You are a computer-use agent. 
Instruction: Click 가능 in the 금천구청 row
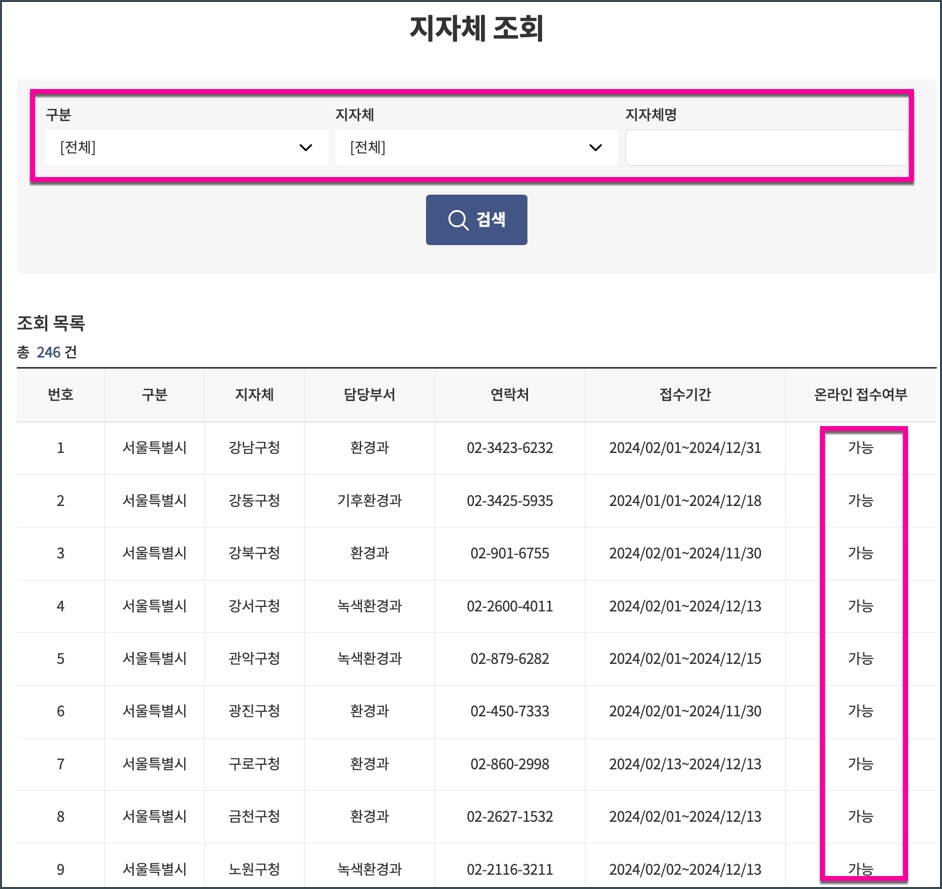pyautogui.click(x=860, y=816)
